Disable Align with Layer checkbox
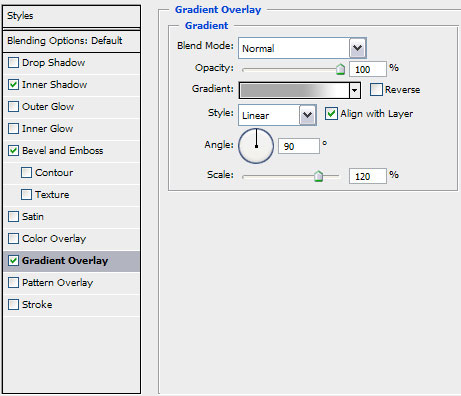The height and width of the screenshot is (396, 461). point(331,114)
